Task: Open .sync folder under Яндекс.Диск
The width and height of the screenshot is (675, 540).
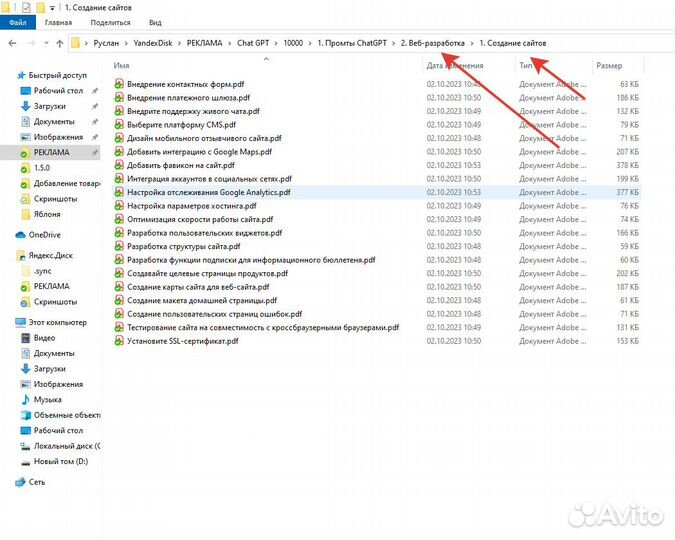Action: click(x=42, y=271)
